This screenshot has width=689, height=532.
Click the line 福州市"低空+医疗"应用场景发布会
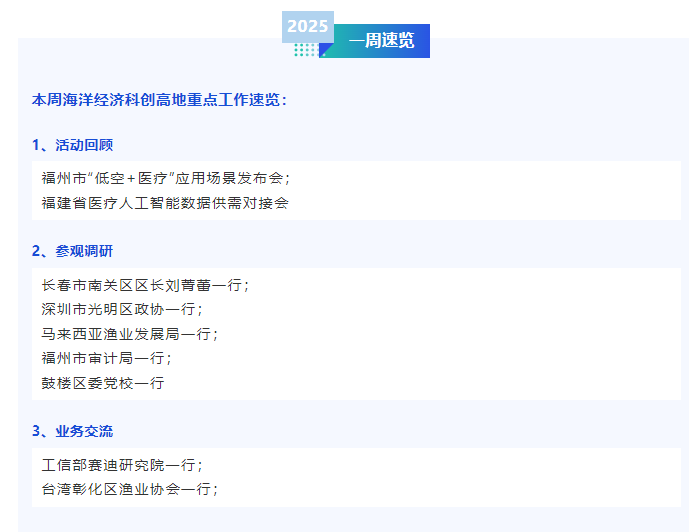166,178
